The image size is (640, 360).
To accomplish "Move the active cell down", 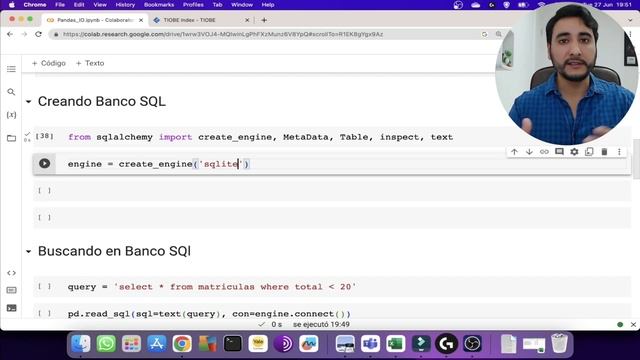I will 529,152.
